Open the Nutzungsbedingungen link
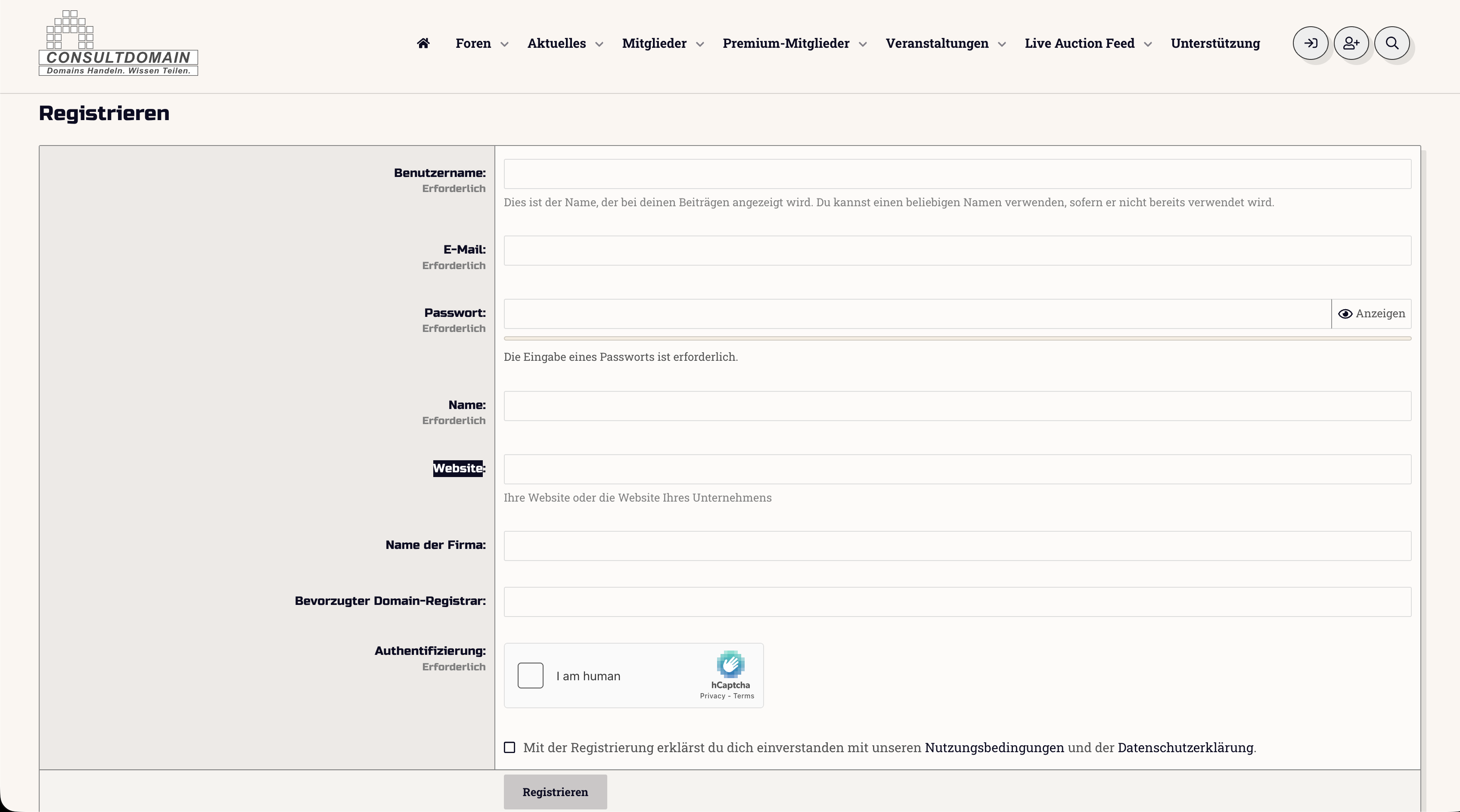Viewport: 1460px width, 812px height. 994,747
